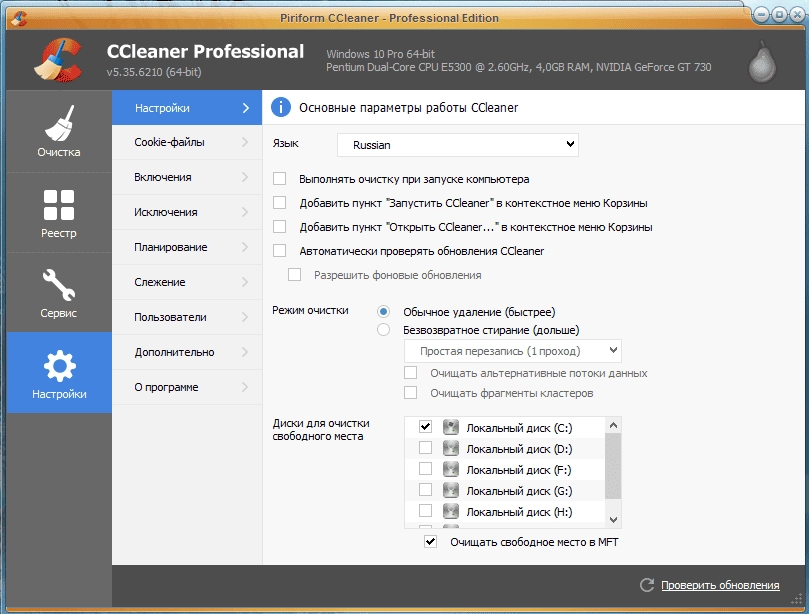Open the Язык language dropdown
This screenshot has width=809, height=614.
(458, 145)
